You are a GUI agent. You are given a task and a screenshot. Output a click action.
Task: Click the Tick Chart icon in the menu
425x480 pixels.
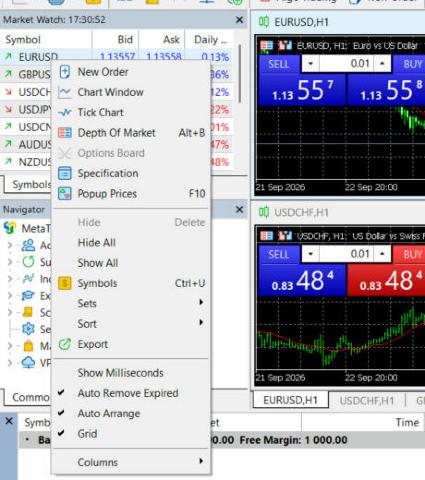pos(65,112)
